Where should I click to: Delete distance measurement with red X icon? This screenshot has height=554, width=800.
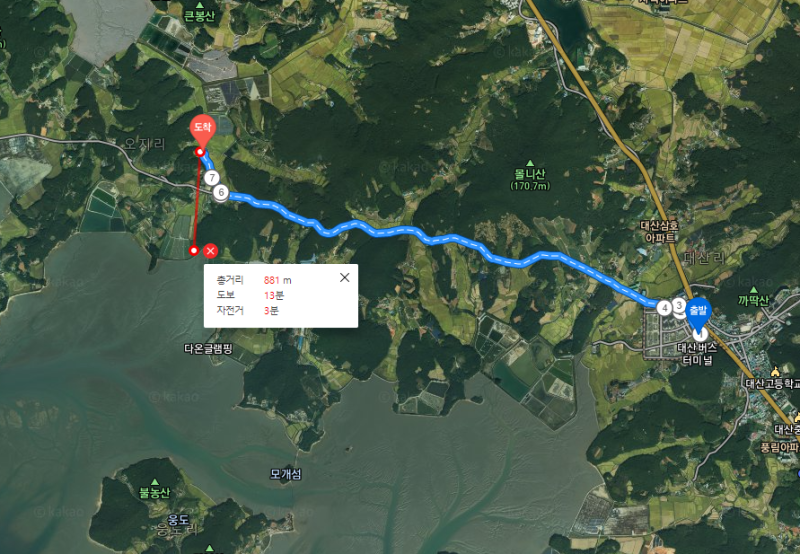point(210,250)
